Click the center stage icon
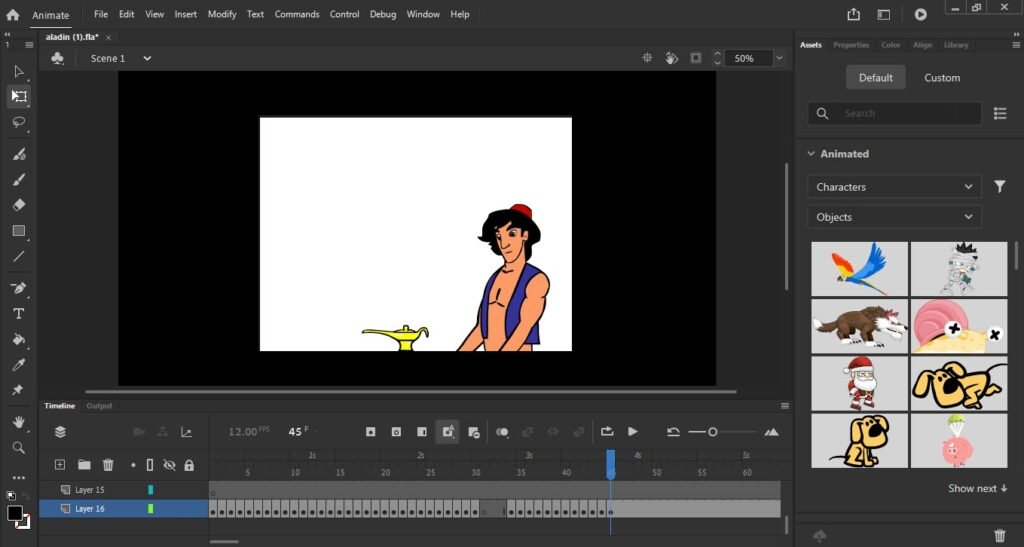 (647, 58)
